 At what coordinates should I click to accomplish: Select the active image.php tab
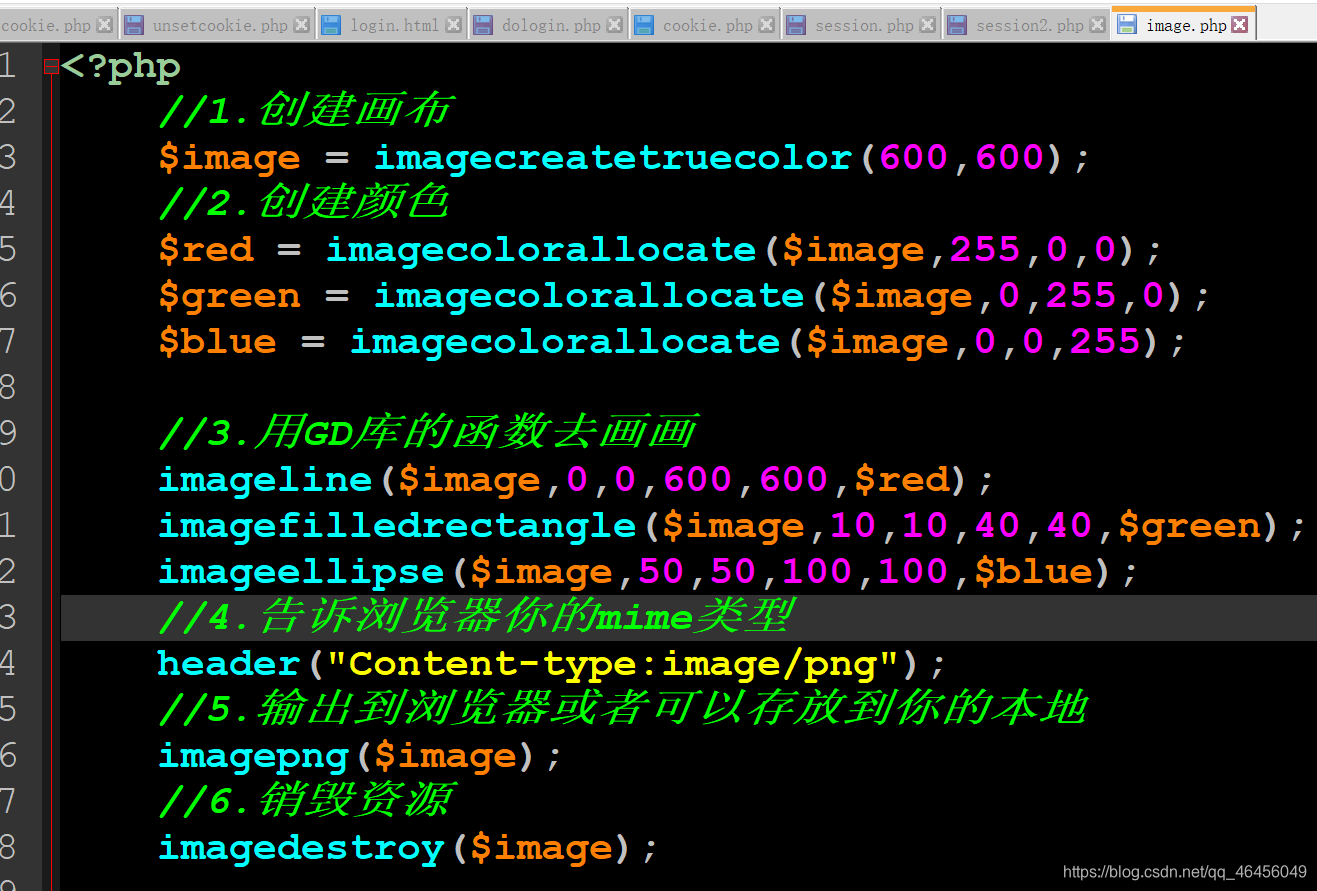pos(1183,25)
